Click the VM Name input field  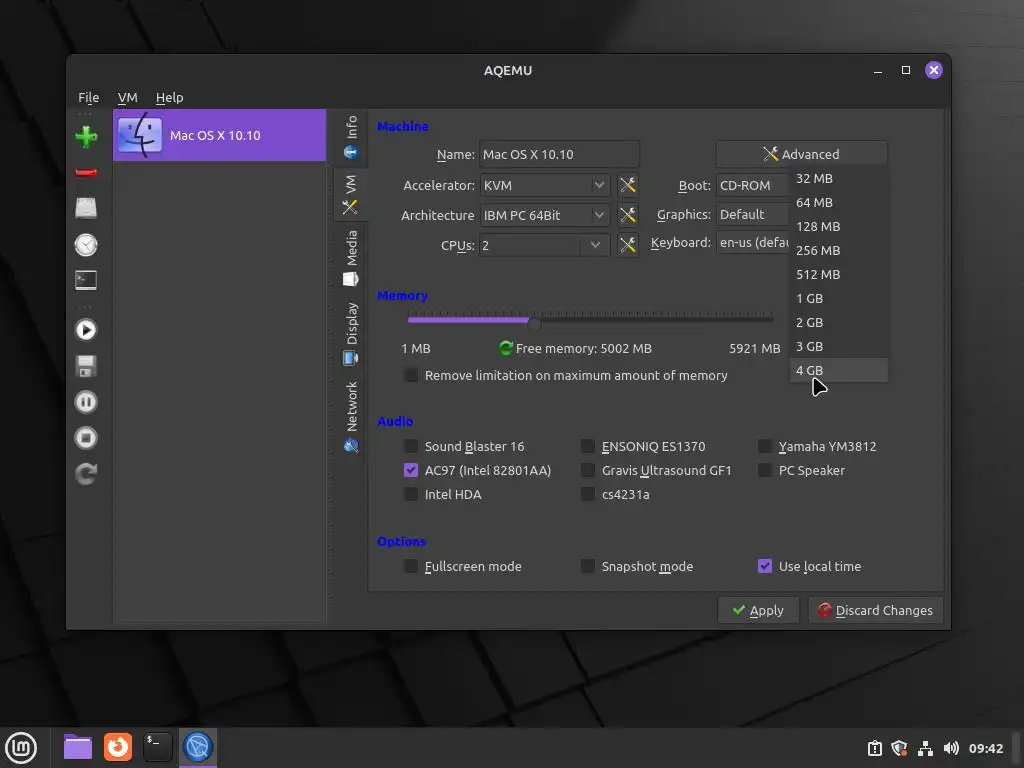point(559,154)
